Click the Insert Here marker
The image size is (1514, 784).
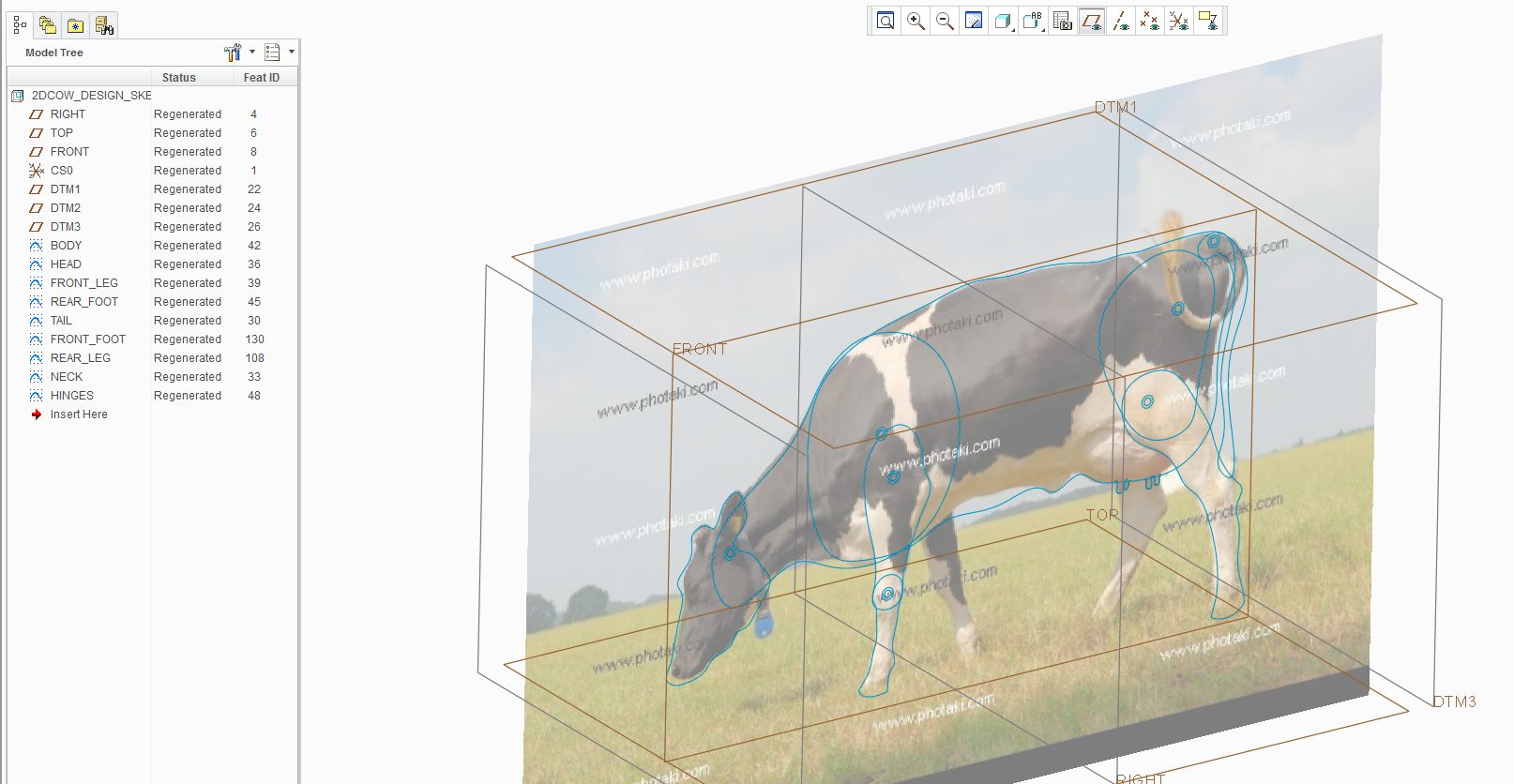(79, 415)
